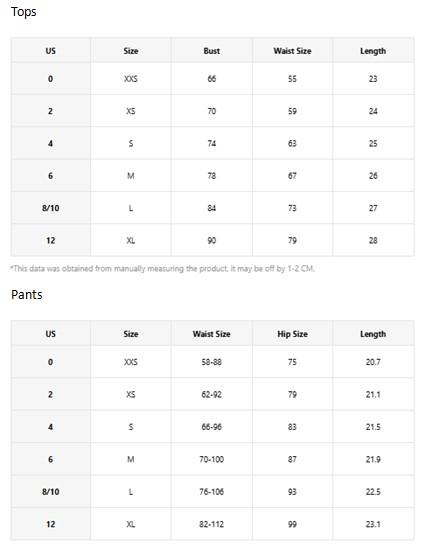The height and width of the screenshot is (550, 427).
Task: Select XXS size cell in Tops table
Action: (131, 79)
